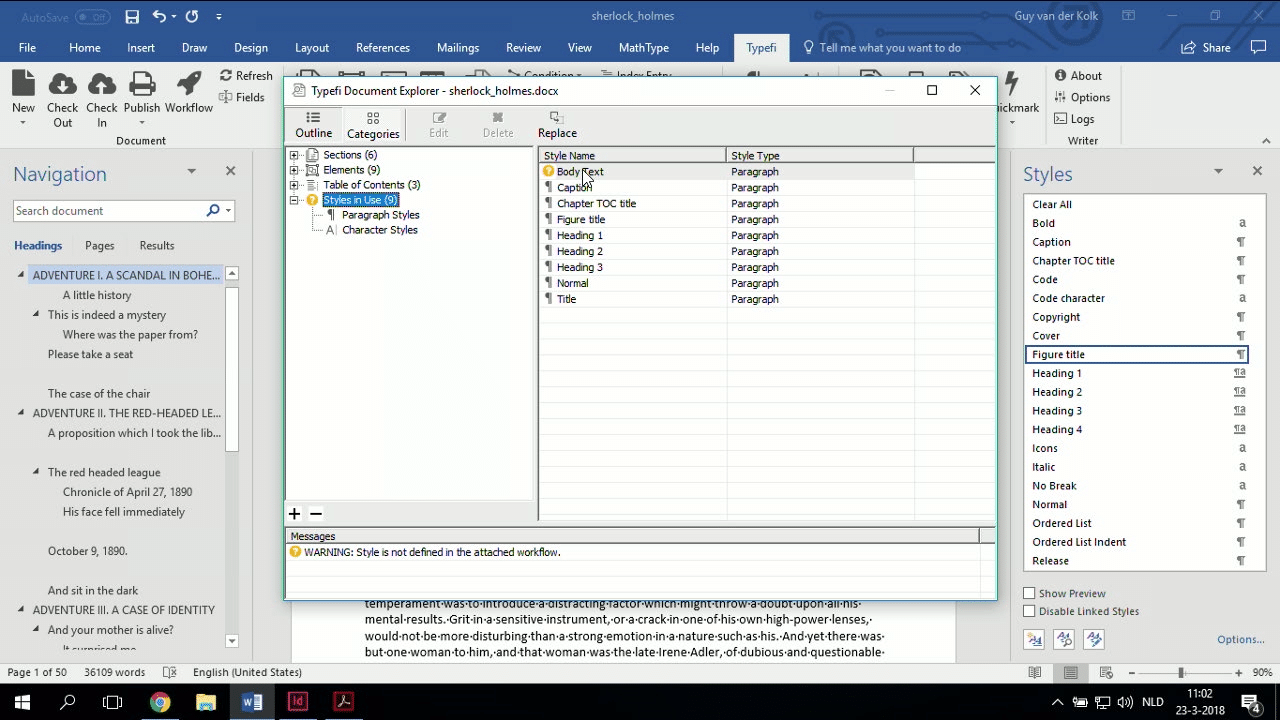Save the document from Quick Access Toolbar

132,16
